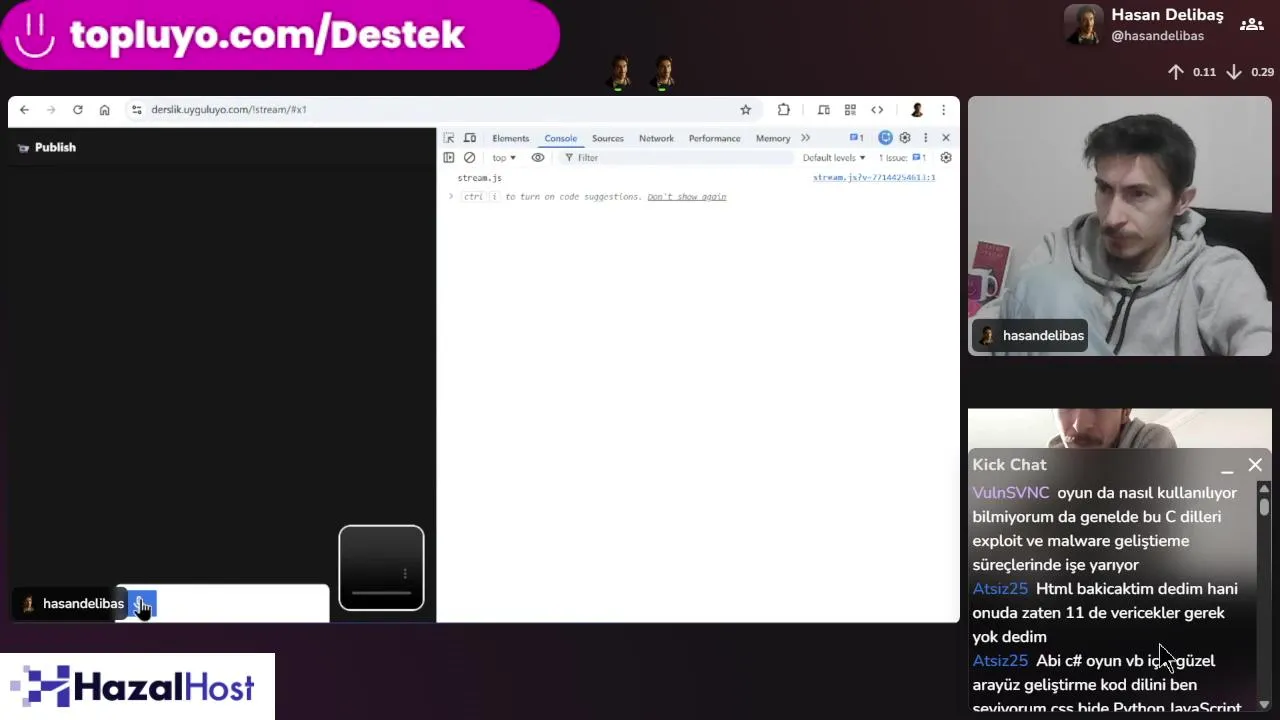The width and height of the screenshot is (1280, 720).
Task: Toggle the console sidebar
Action: coord(449,158)
